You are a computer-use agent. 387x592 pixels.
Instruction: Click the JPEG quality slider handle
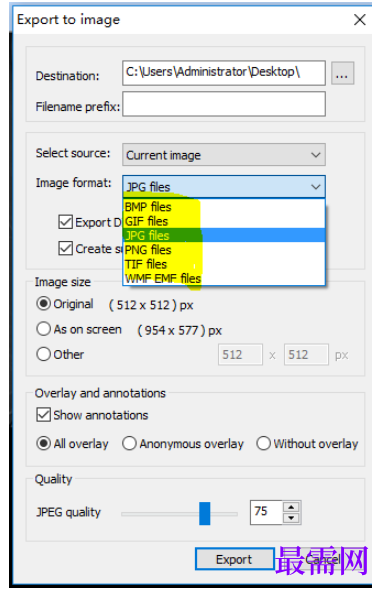tap(205, 513)
